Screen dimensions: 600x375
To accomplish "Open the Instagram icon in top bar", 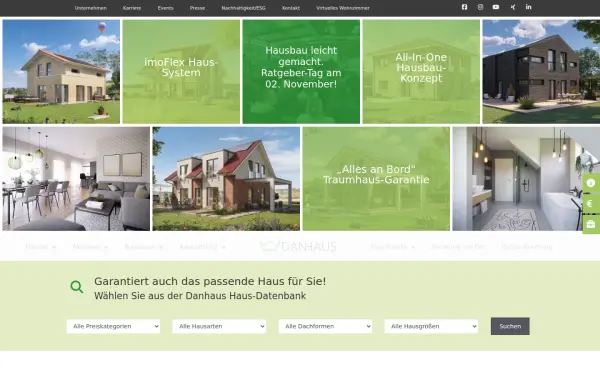I will pos(480,7).
